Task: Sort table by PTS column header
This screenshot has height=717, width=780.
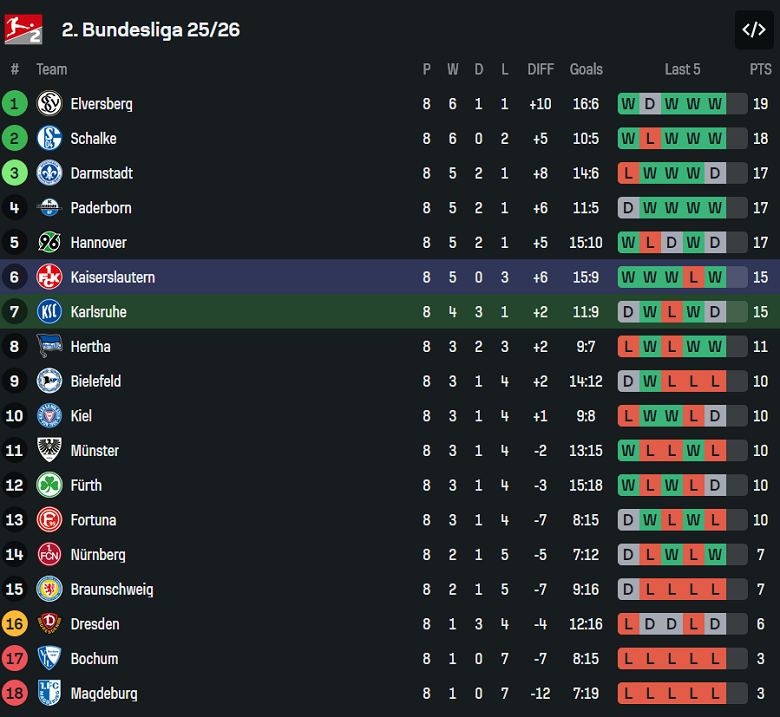Action: [x=760, y=69]
